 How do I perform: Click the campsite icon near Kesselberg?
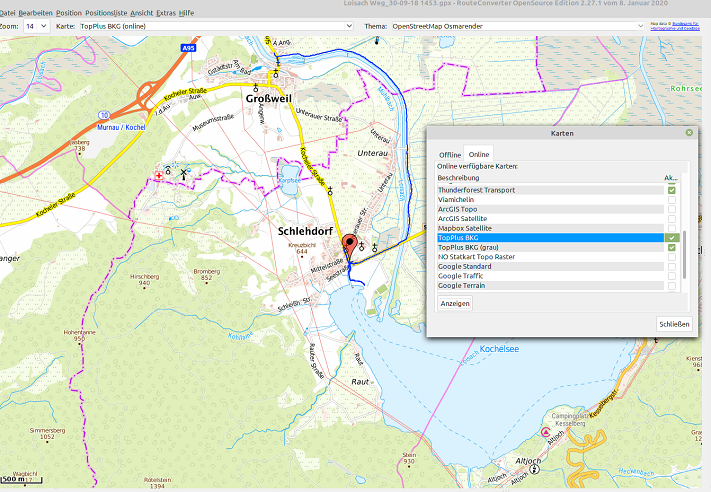coord(545,432)
